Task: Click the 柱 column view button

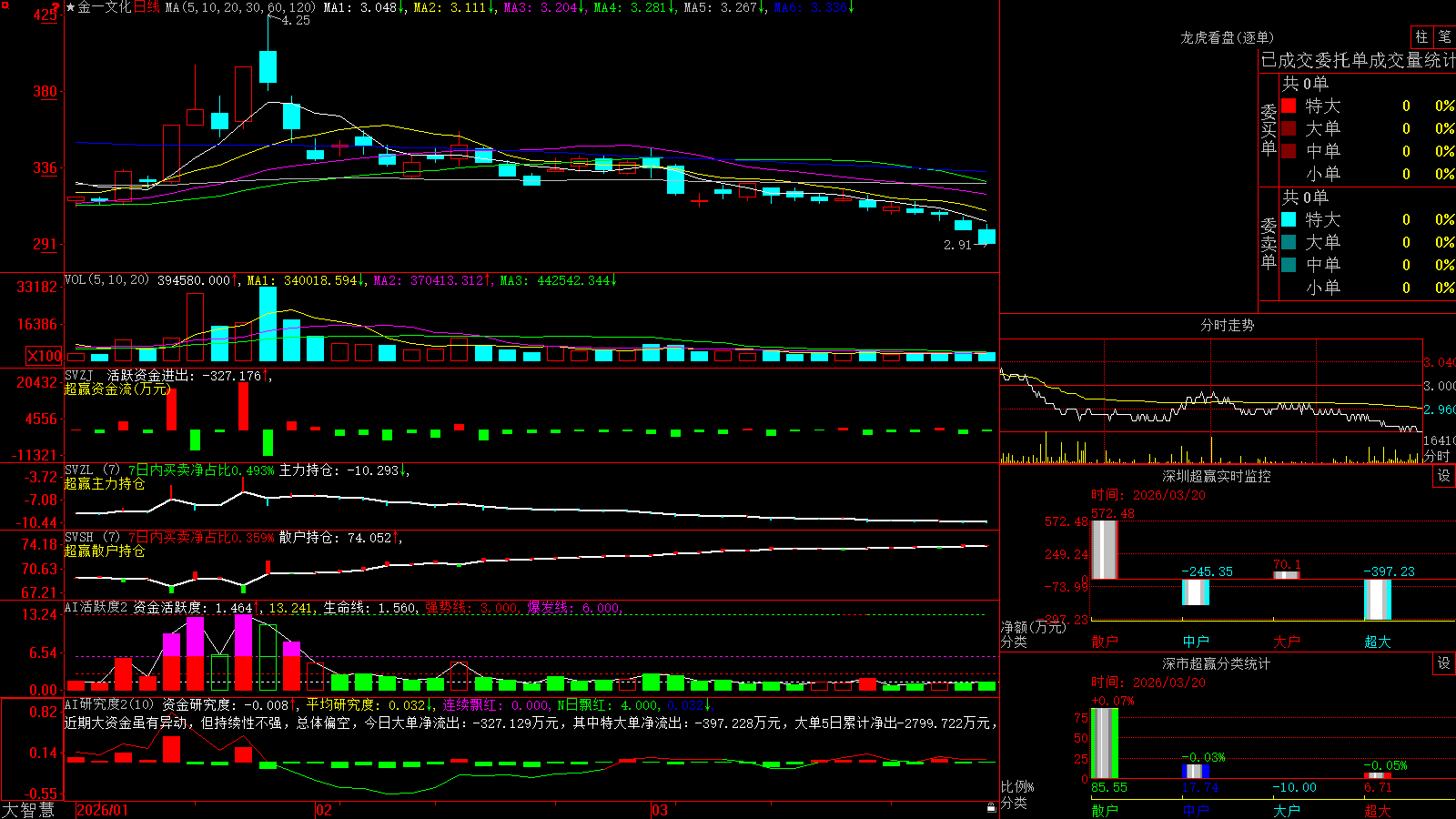Action: (x=1421, y=37)
